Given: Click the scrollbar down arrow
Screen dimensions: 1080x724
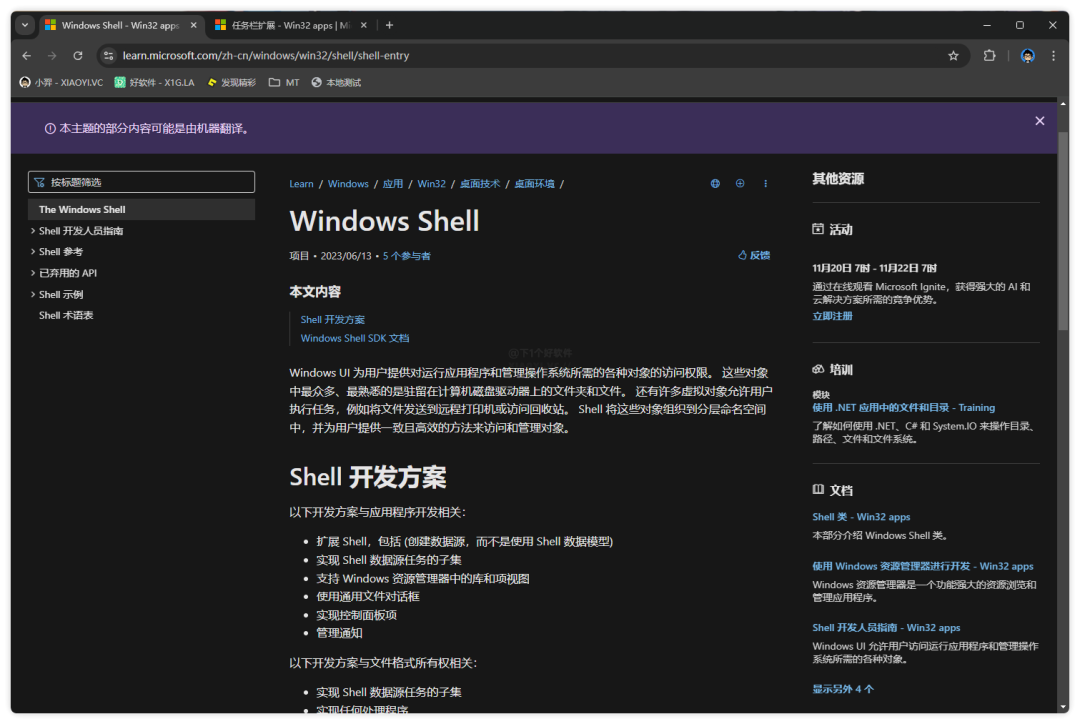Looking at the screenshot, I should coord(1063,707).
